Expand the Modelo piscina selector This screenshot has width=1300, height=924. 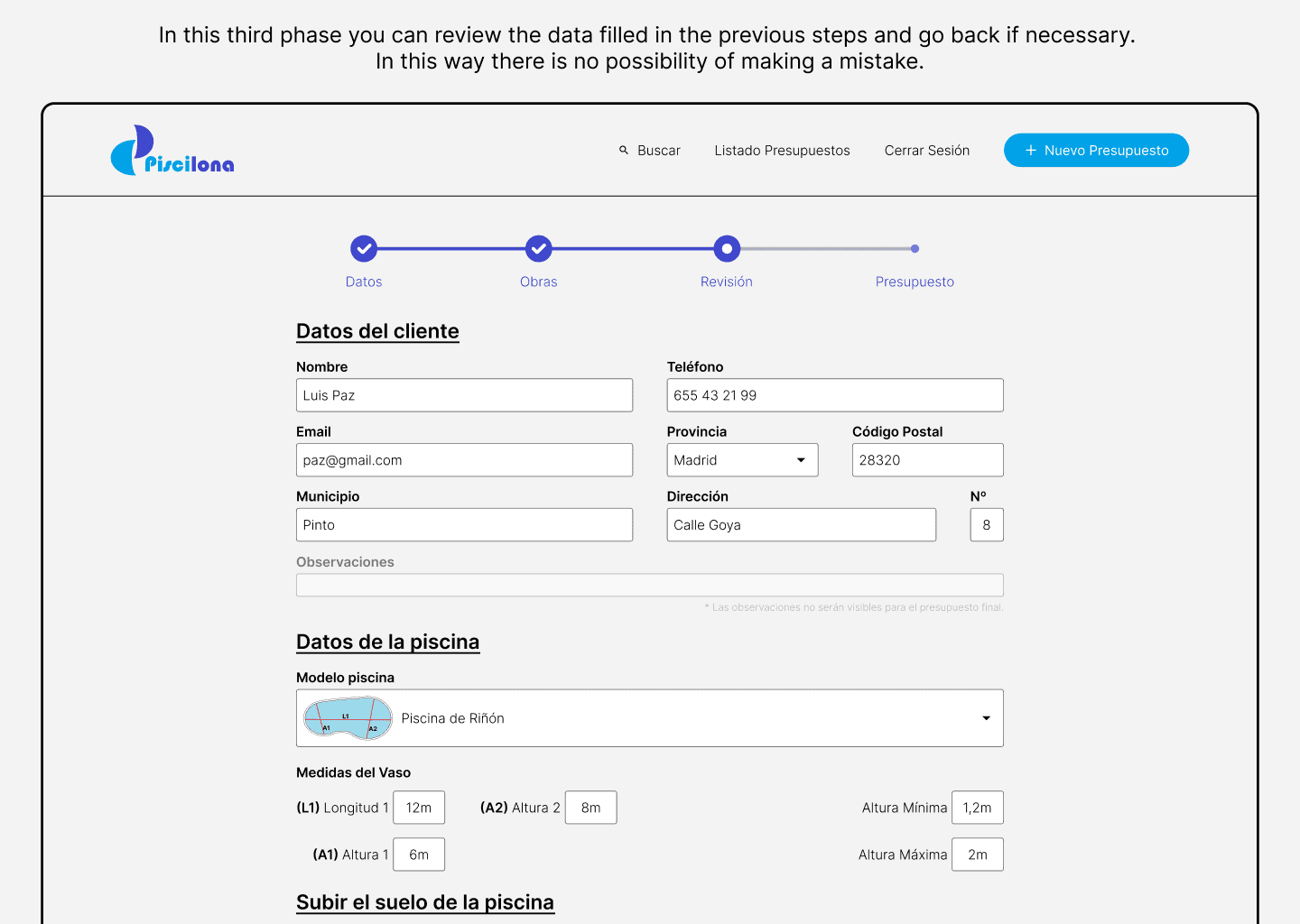click(650, 717)
